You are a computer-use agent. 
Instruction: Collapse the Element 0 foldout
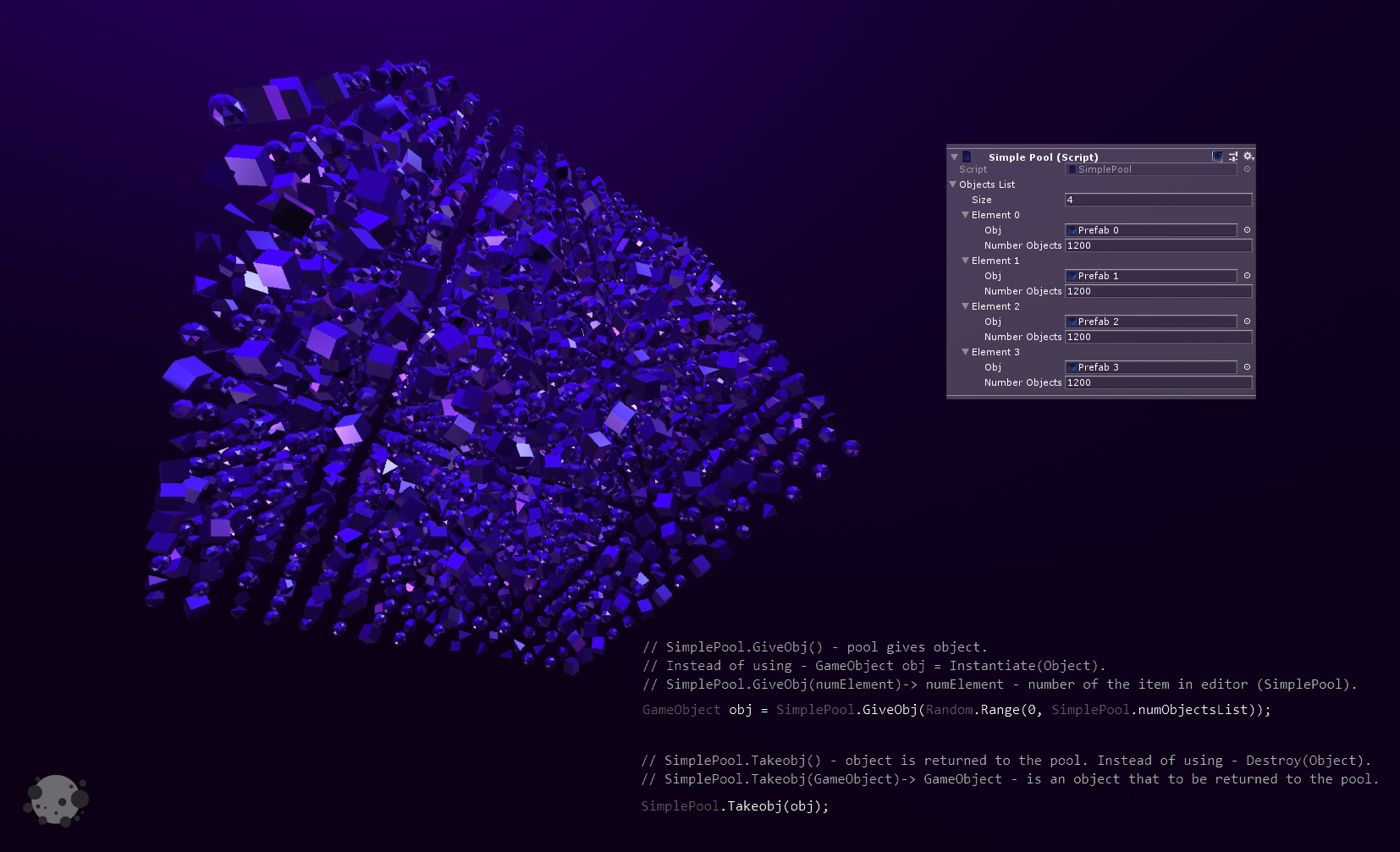[x=965, y=215]
